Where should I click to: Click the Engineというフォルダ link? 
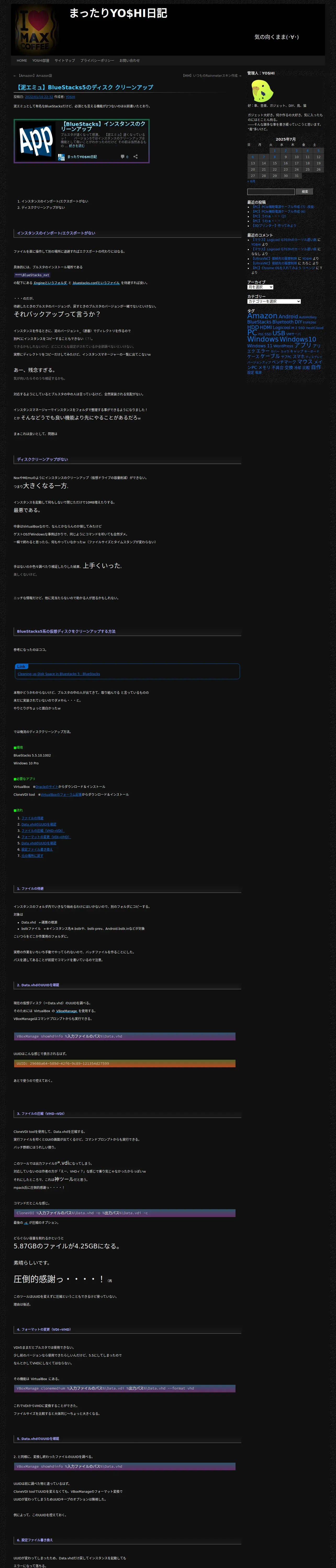coord(50,283)
